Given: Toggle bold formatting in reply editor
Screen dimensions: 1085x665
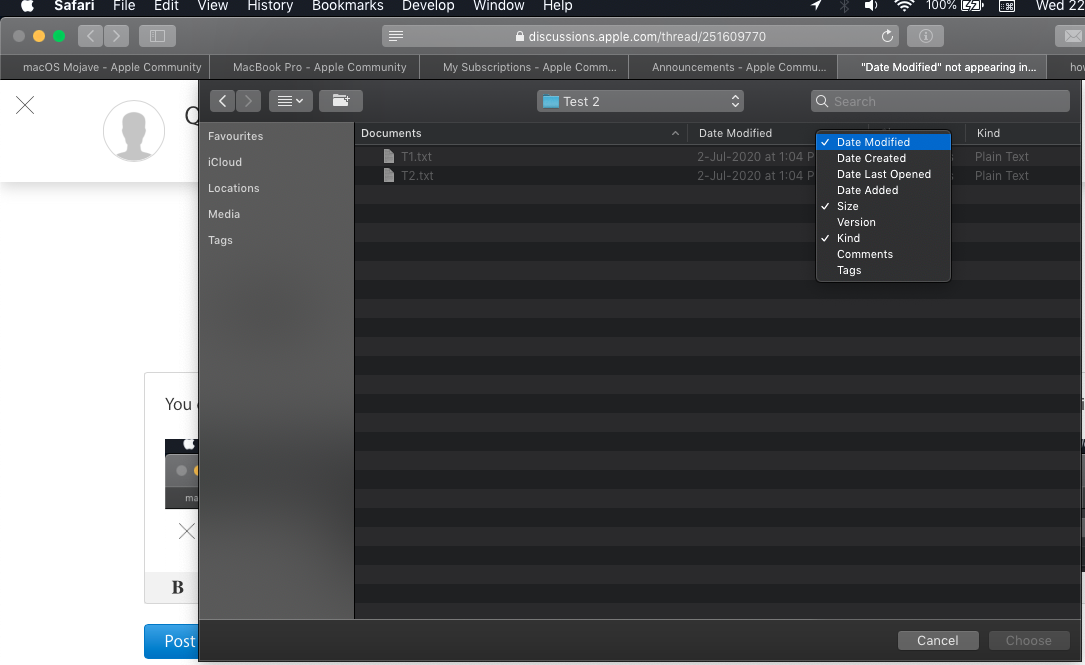Looking at the screenshot, I should click(x=178, y=587).
